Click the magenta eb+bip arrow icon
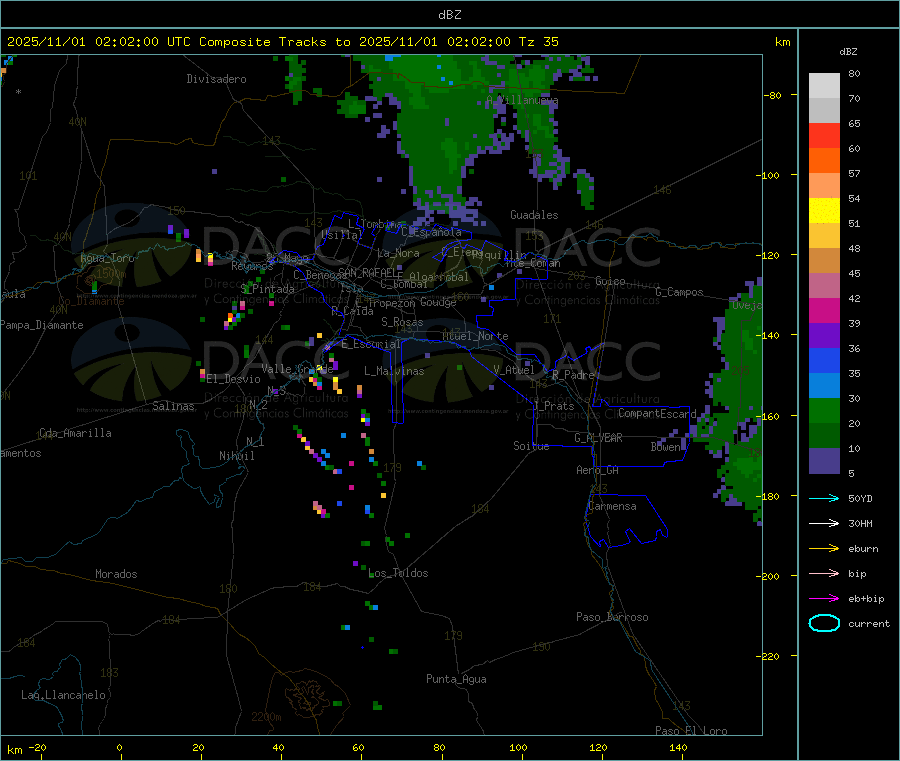The height and width of the screenshot is (761, 900). [824, 598]
